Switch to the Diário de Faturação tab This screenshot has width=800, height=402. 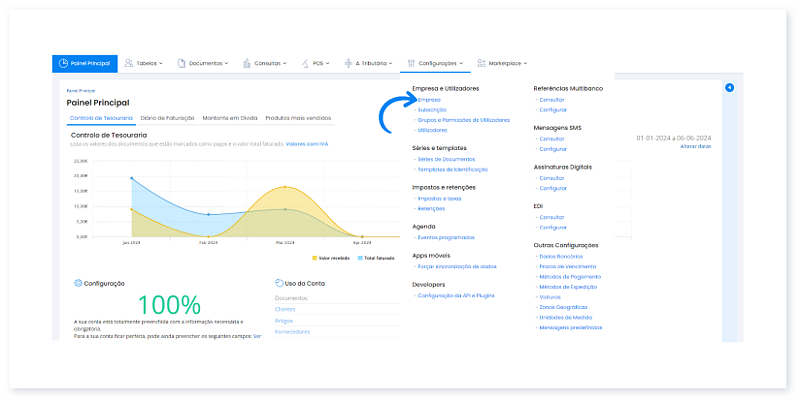[x=168, y=118]
